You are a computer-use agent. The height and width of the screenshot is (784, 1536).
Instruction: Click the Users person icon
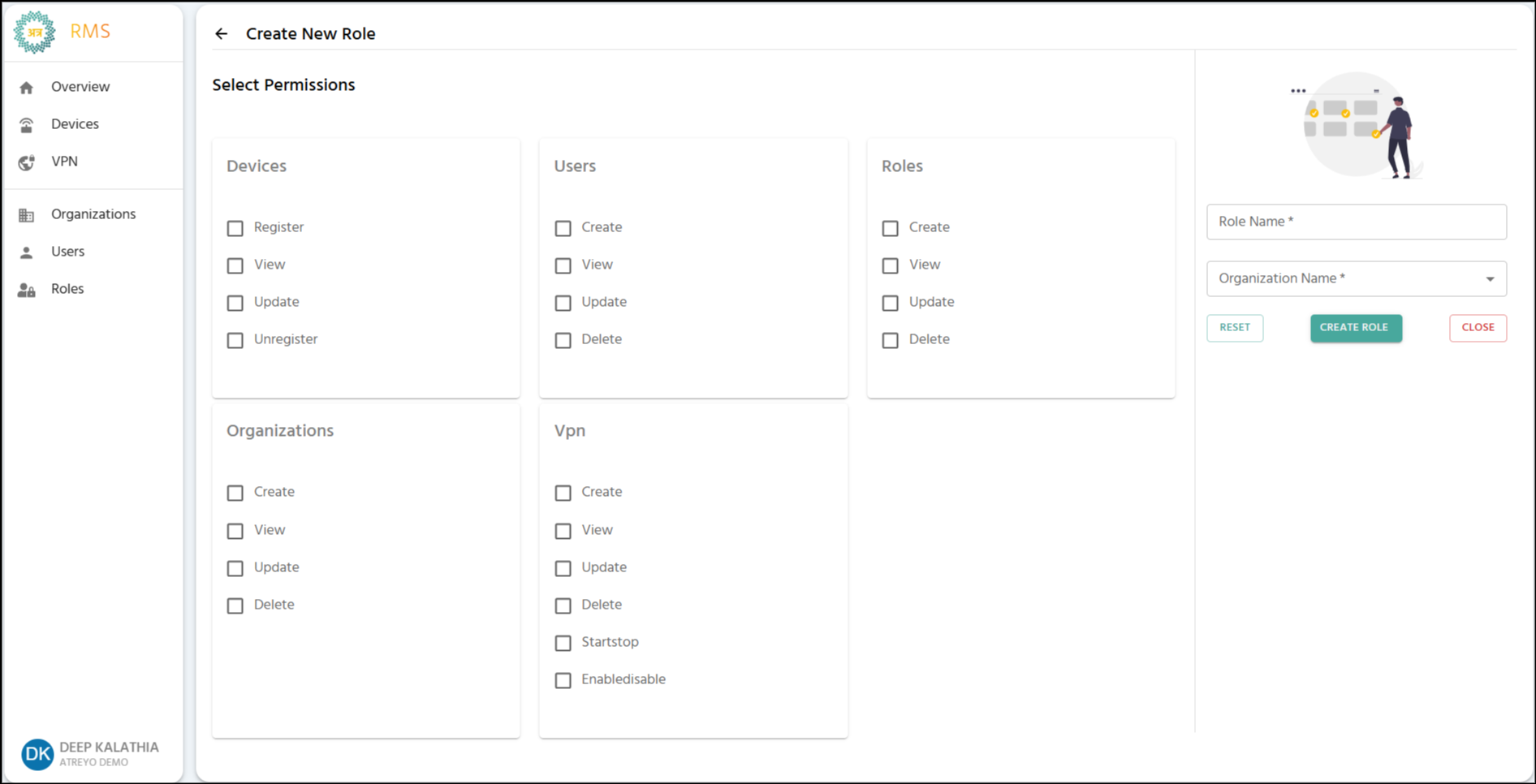(x=27, y=252)
